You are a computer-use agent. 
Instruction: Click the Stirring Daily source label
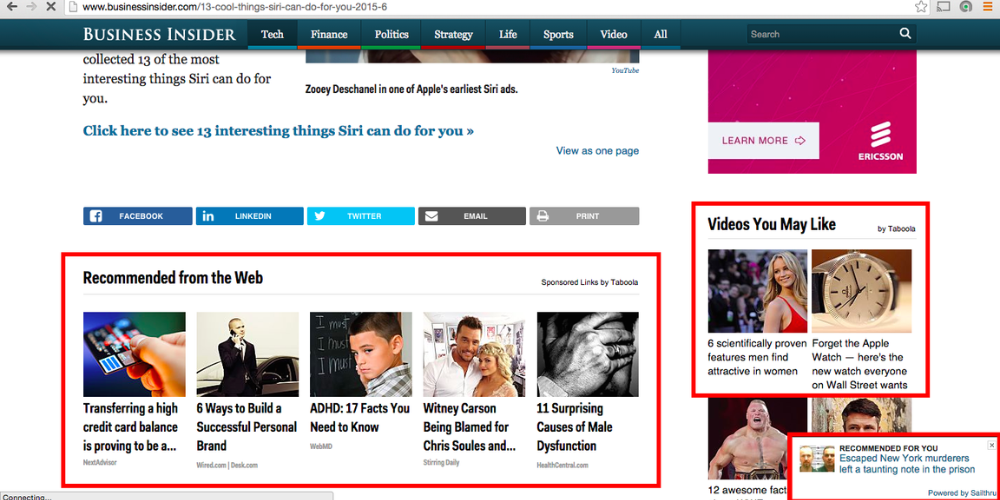click(x=441, y=462)
